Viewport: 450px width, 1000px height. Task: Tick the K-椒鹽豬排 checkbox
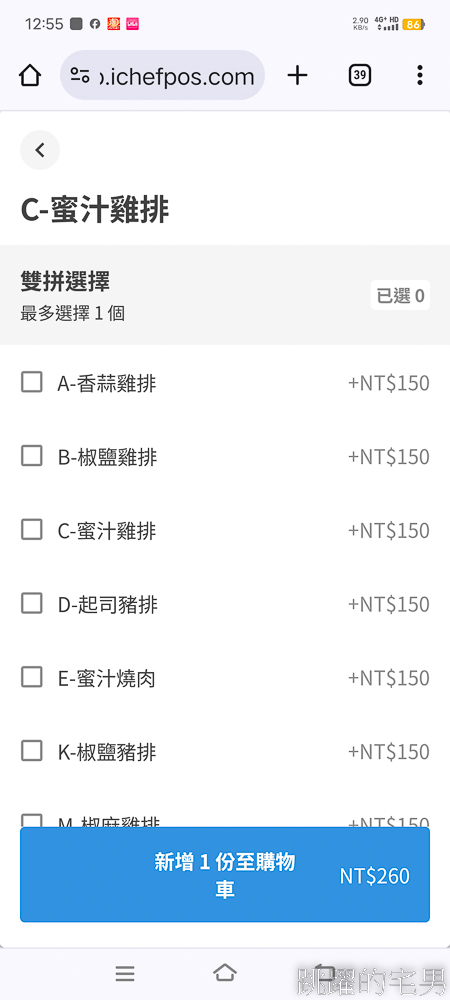[x=32, y=751]
